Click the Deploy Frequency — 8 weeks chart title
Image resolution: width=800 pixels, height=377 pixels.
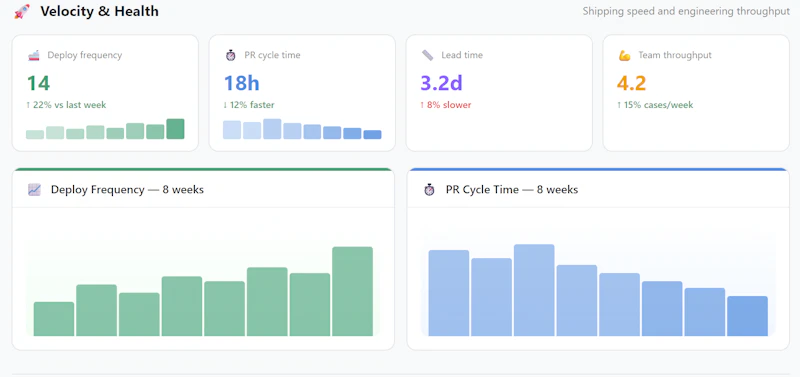127,190
